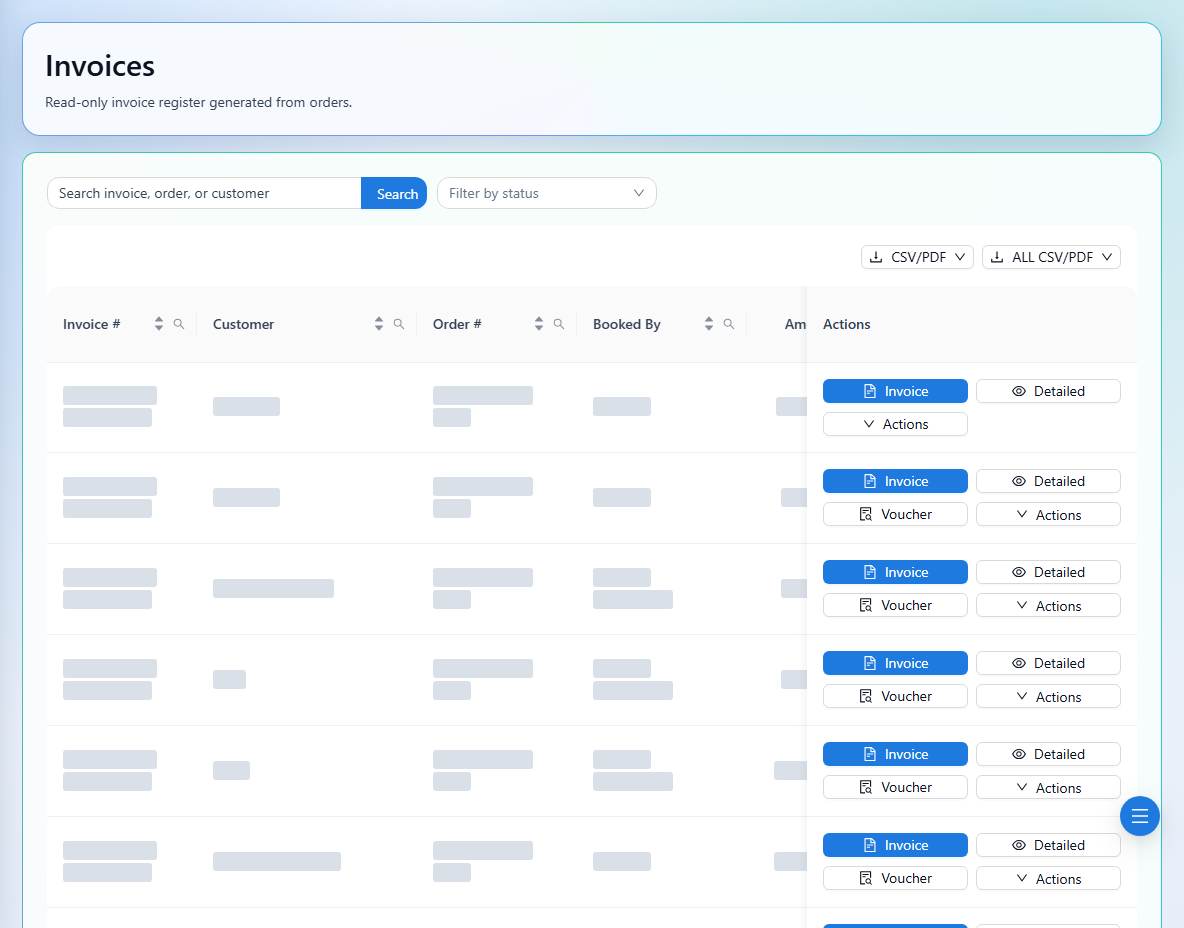
Task: Click the Order # column header label
Action: [x=457, y=324]
